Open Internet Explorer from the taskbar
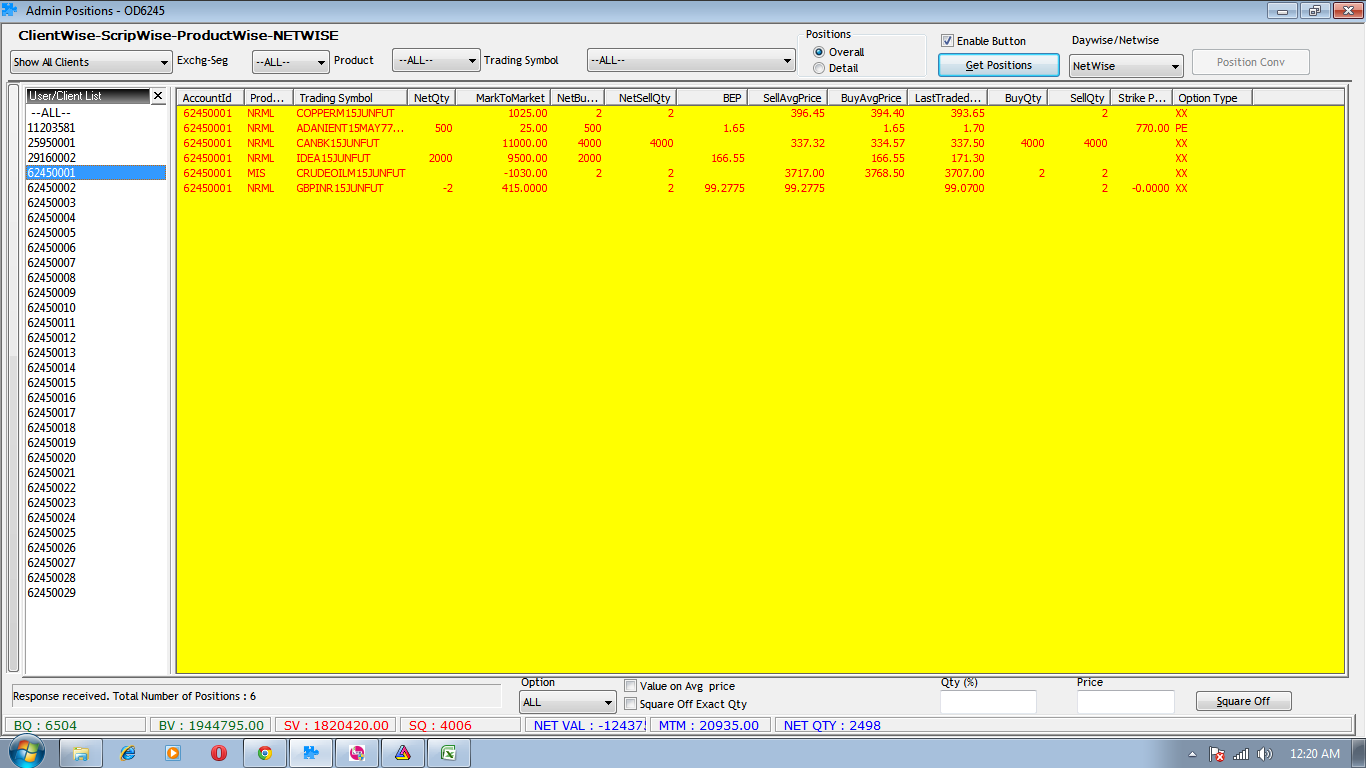 (x=127, y=753)
